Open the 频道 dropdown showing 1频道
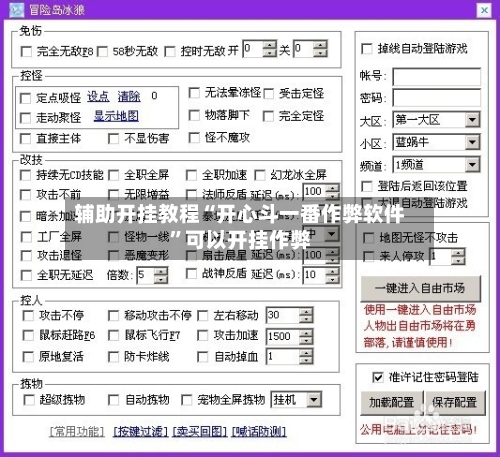 [x=473, y=165]
